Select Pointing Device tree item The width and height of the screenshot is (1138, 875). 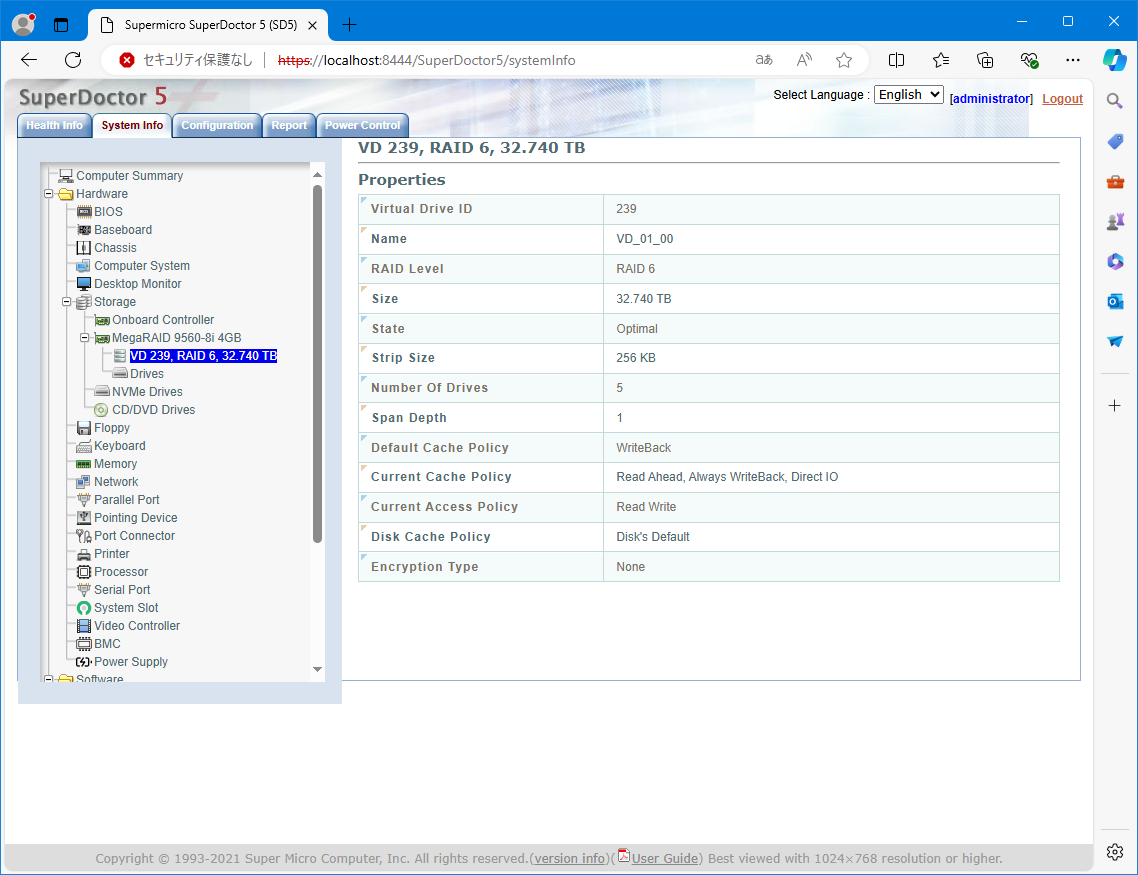coord(136,518)
